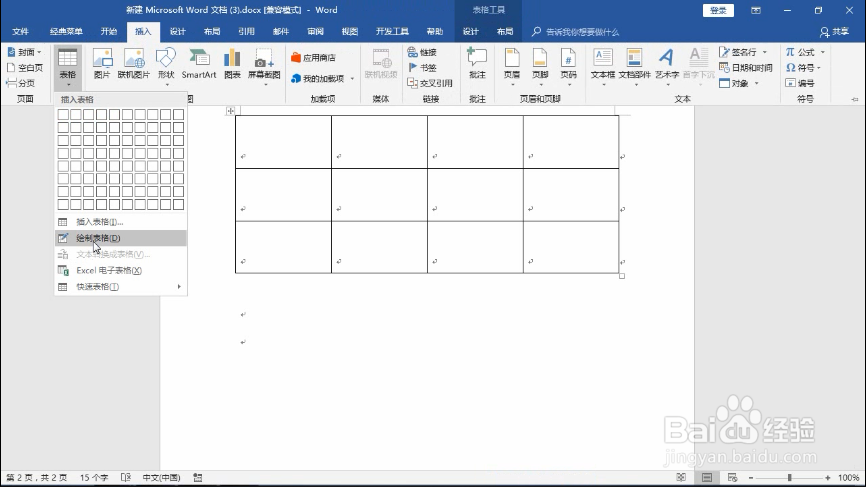
Task: Insert a Chart (图表)
Action: click(x=232, y=64)
